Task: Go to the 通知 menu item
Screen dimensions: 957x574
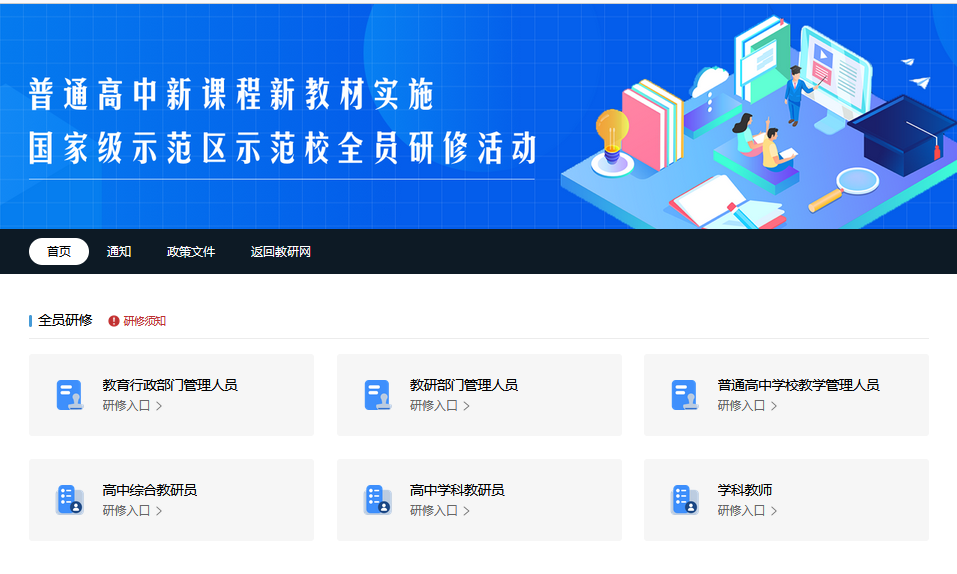Action: [x=119, y=252]
